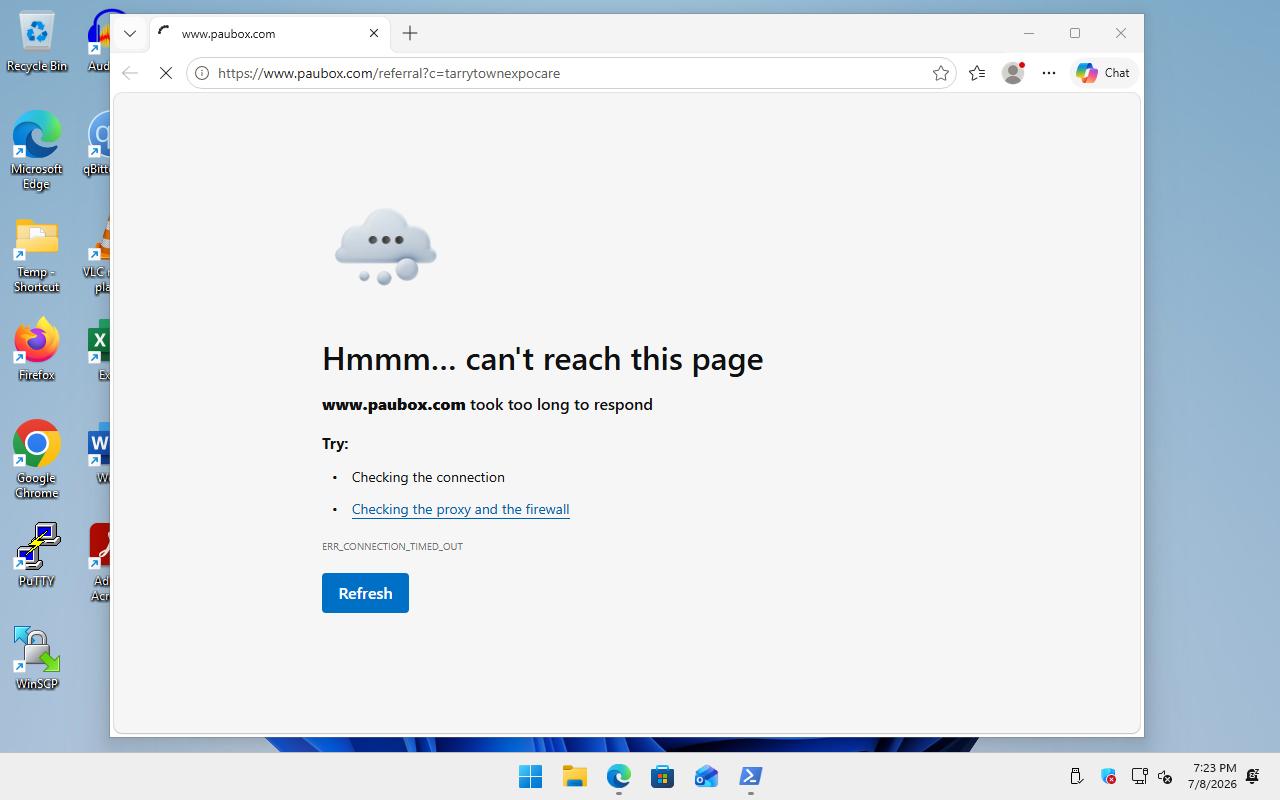Close the www.paubox.com tab
The width and height of the screenshot is (1280, 800).
point(374,33)
